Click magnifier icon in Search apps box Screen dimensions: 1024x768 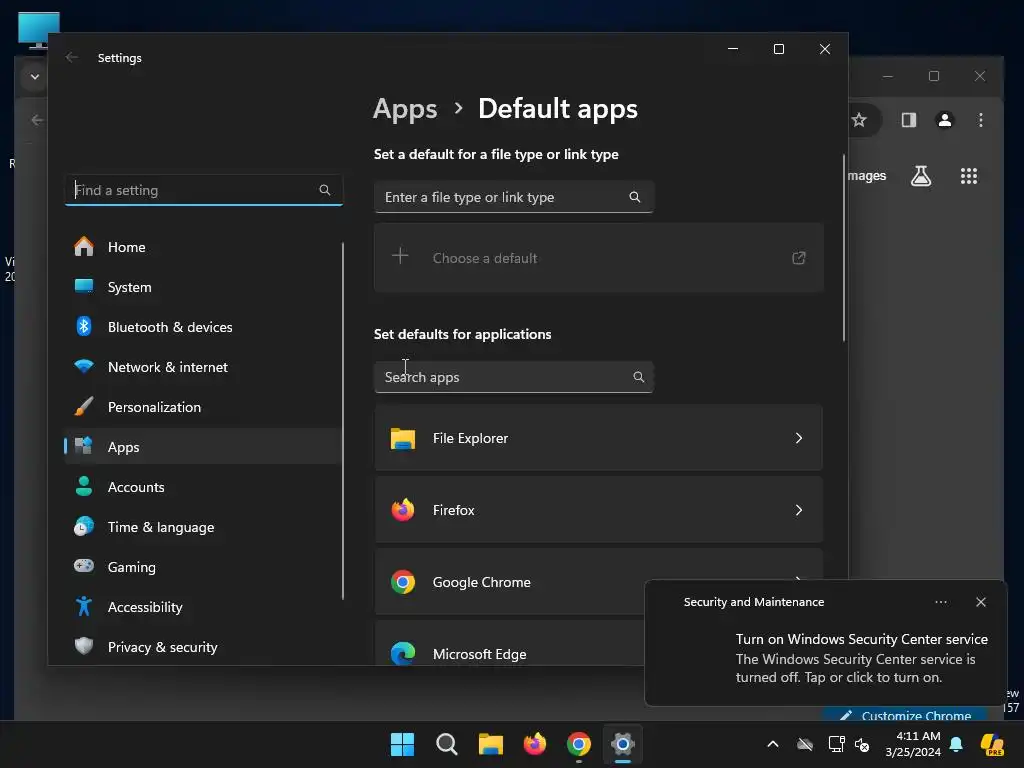click(x=639, y=377)
